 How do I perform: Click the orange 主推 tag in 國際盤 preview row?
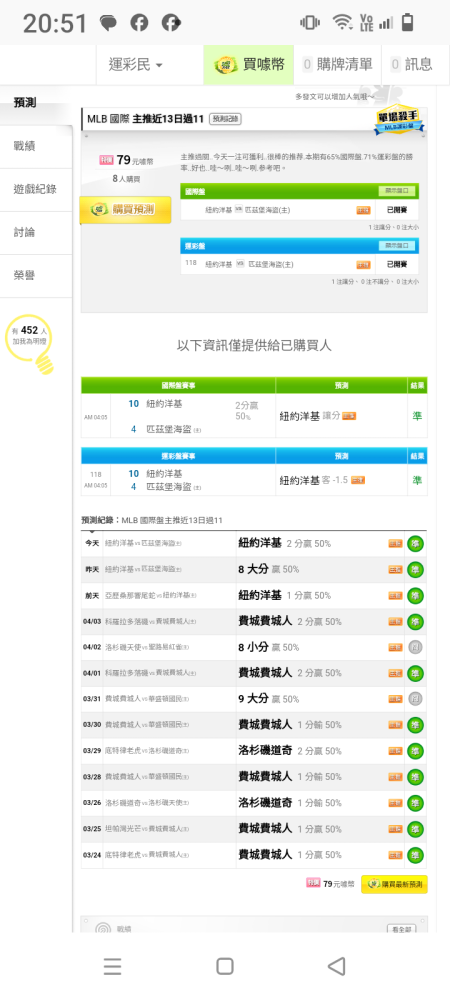(x=363, y=210)
